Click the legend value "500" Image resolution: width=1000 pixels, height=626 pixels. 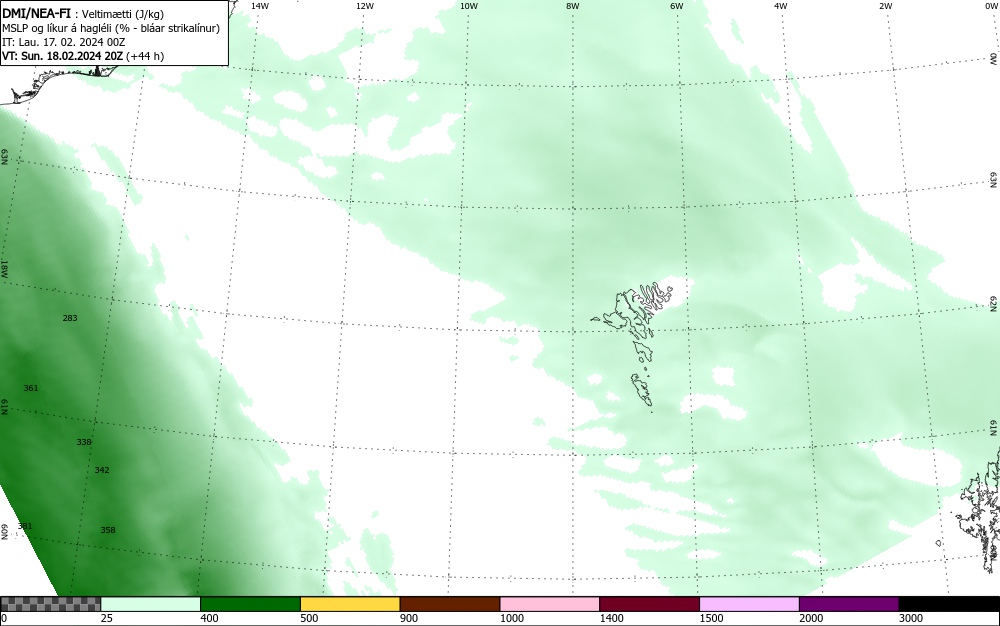pos(309,618)
